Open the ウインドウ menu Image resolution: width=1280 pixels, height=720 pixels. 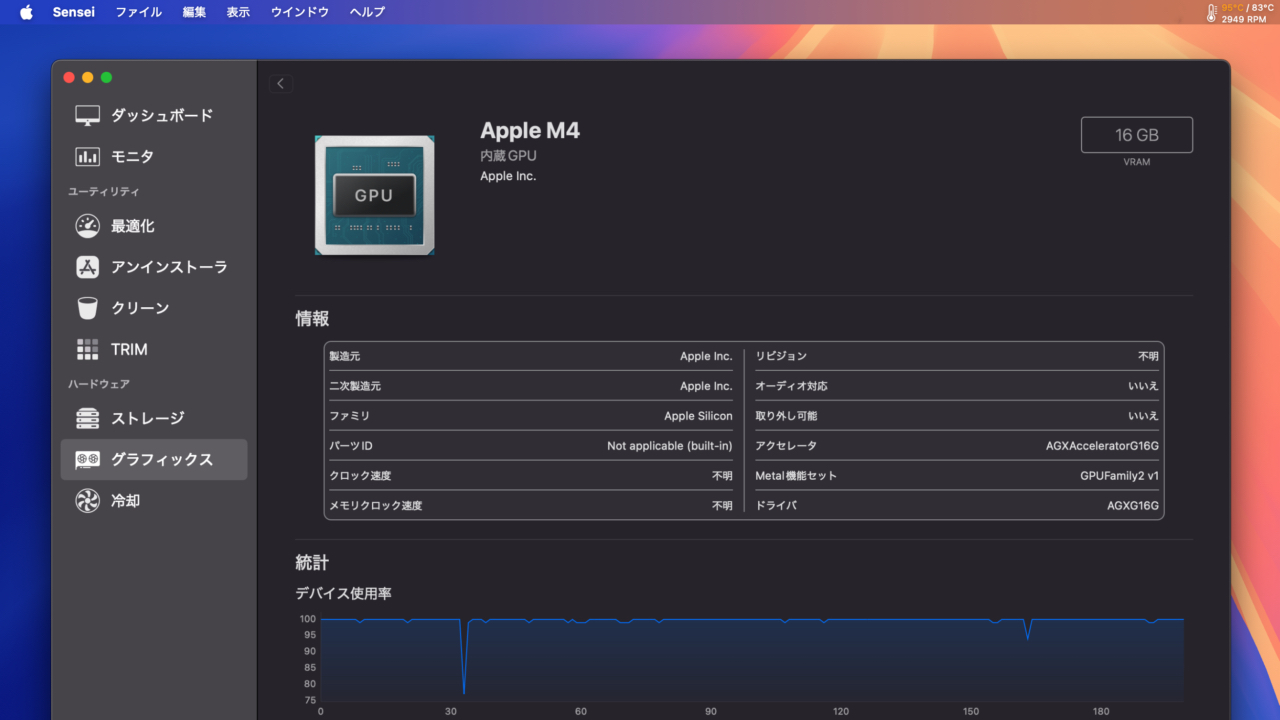pos(300,12)
